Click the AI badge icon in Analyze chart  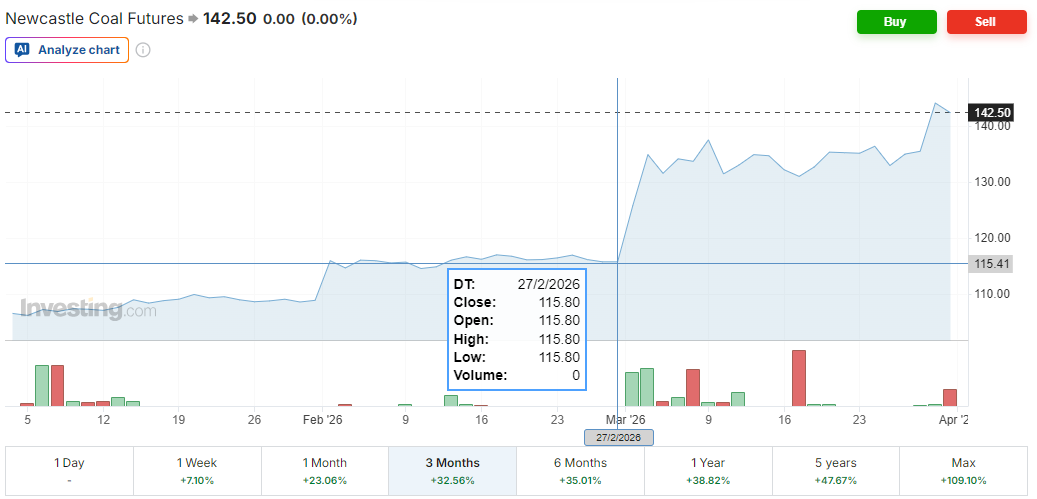point(22,50)
